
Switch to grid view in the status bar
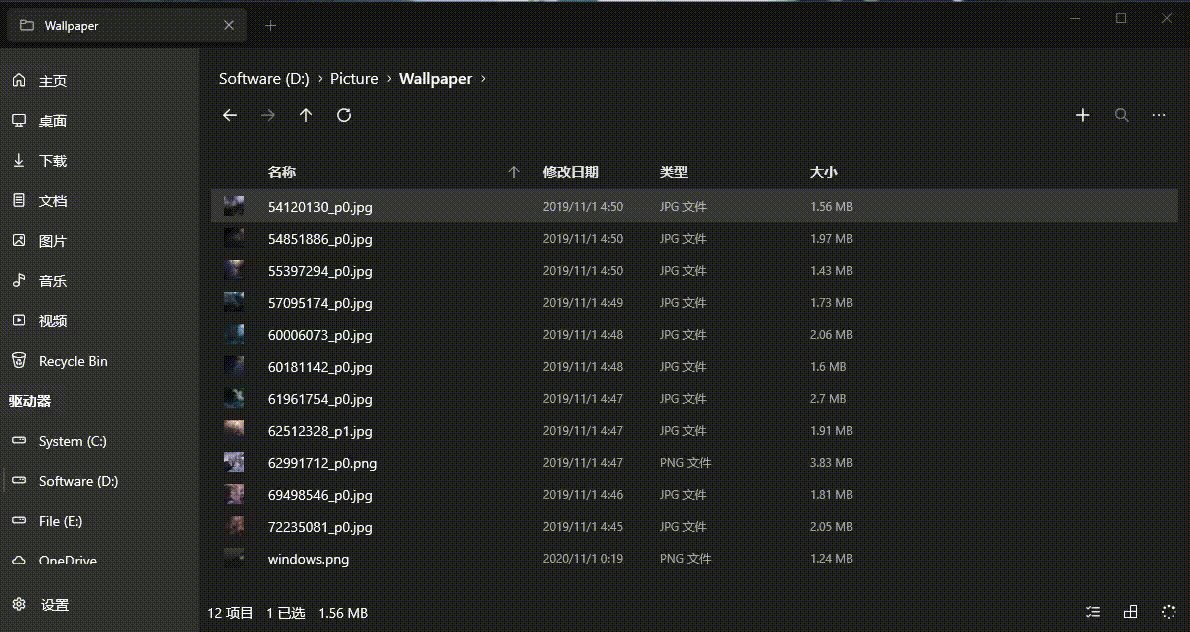coord(1130,611)
